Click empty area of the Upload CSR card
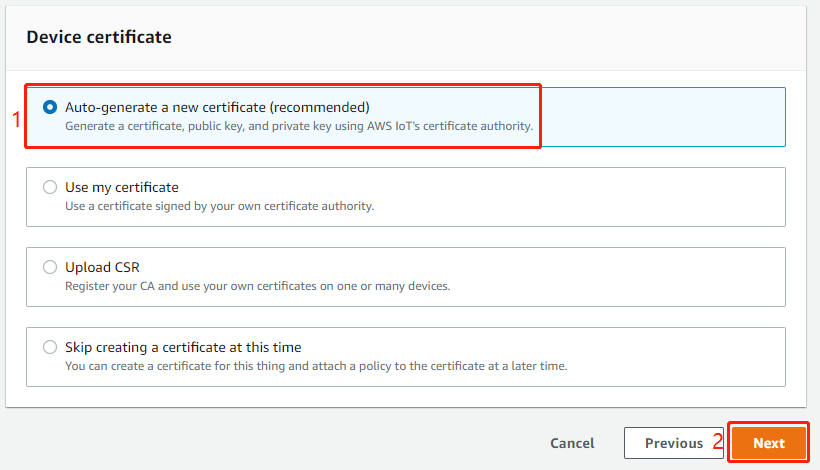The image size is (820, 470). coord(620,276)
